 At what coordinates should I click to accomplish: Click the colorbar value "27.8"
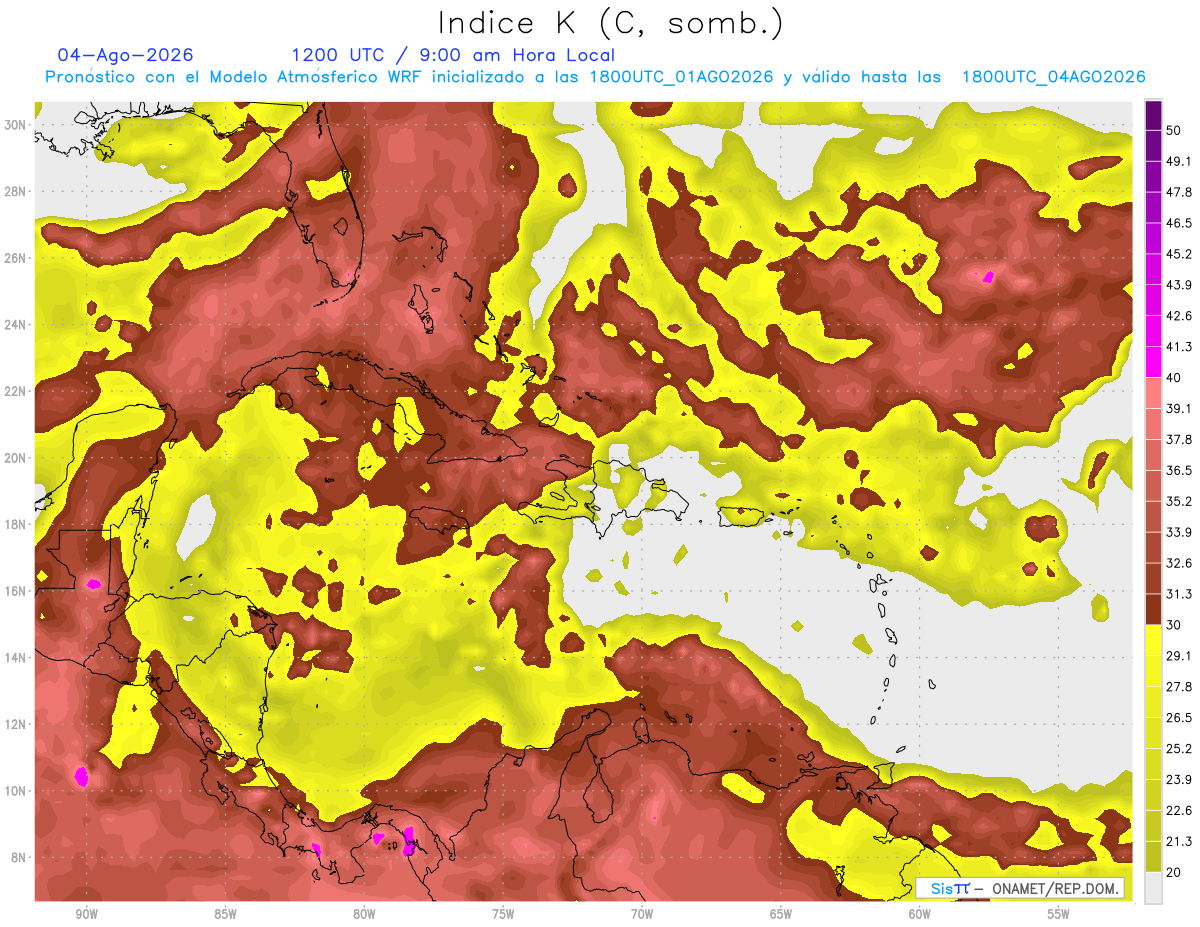pyautogui.click(x=1179, y=686)
